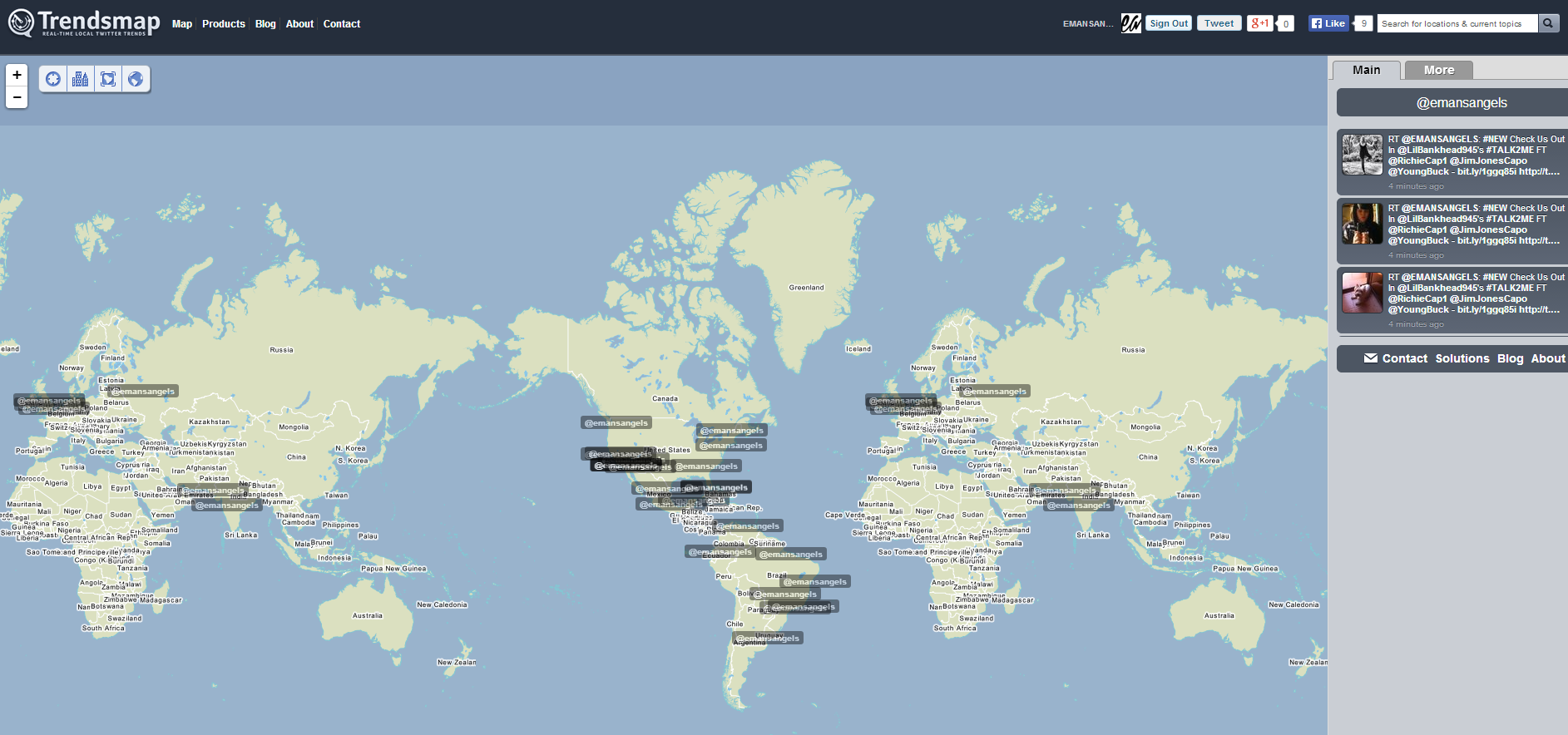Open Contact link in sidebar footer

(x=1405, y=358)
